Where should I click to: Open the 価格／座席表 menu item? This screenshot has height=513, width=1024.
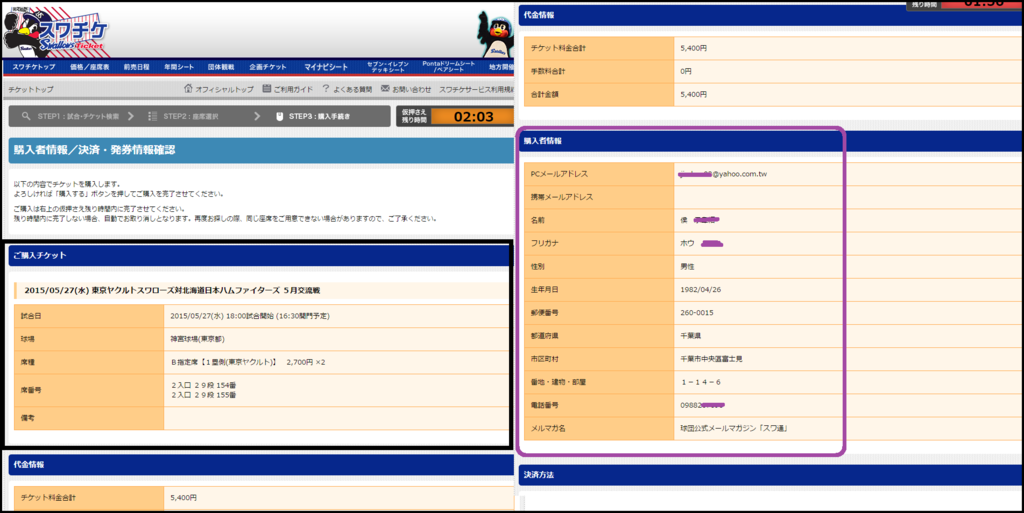[90, 67]
